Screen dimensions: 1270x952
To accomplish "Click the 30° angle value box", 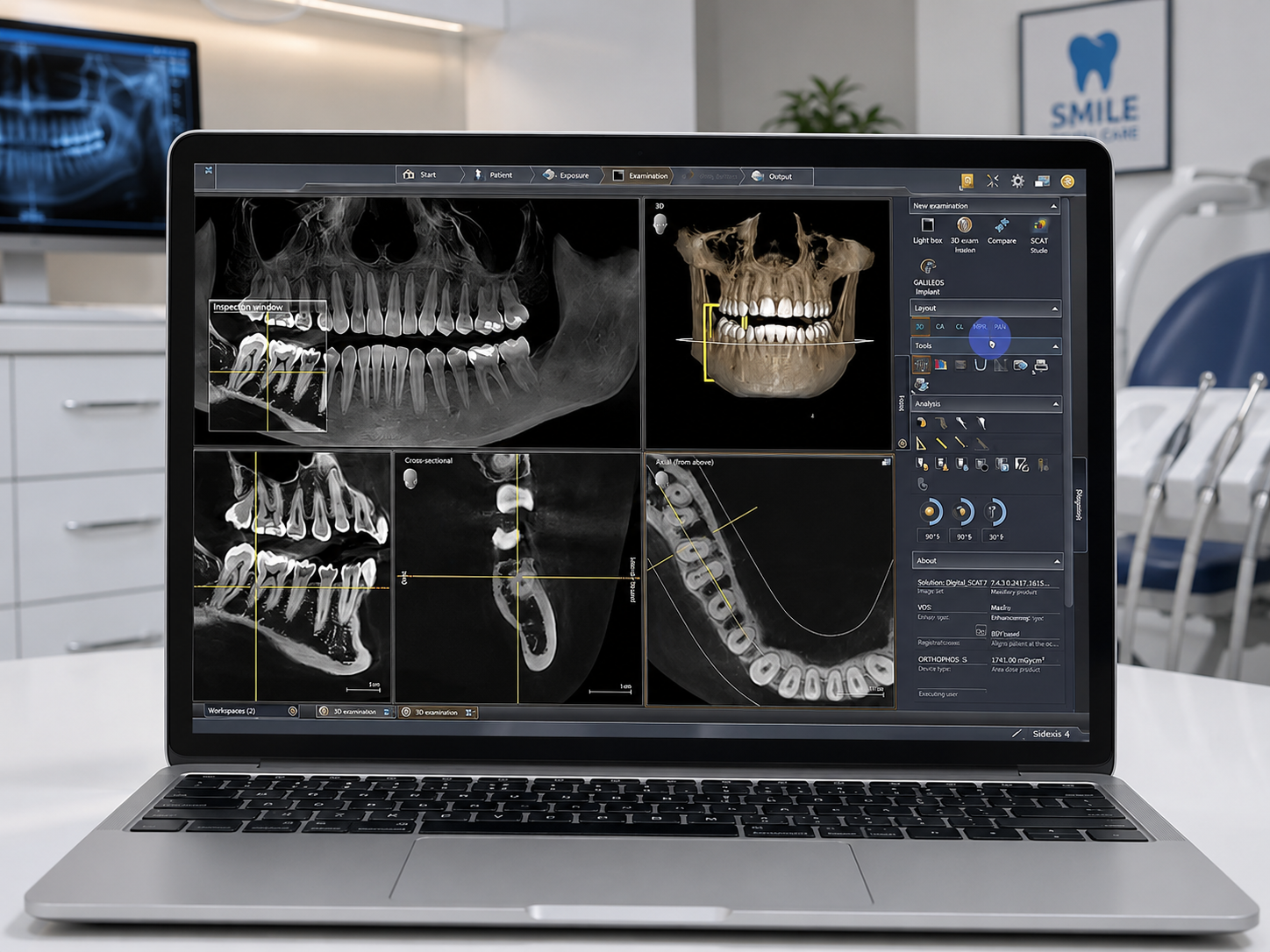I will pos(996,536).
